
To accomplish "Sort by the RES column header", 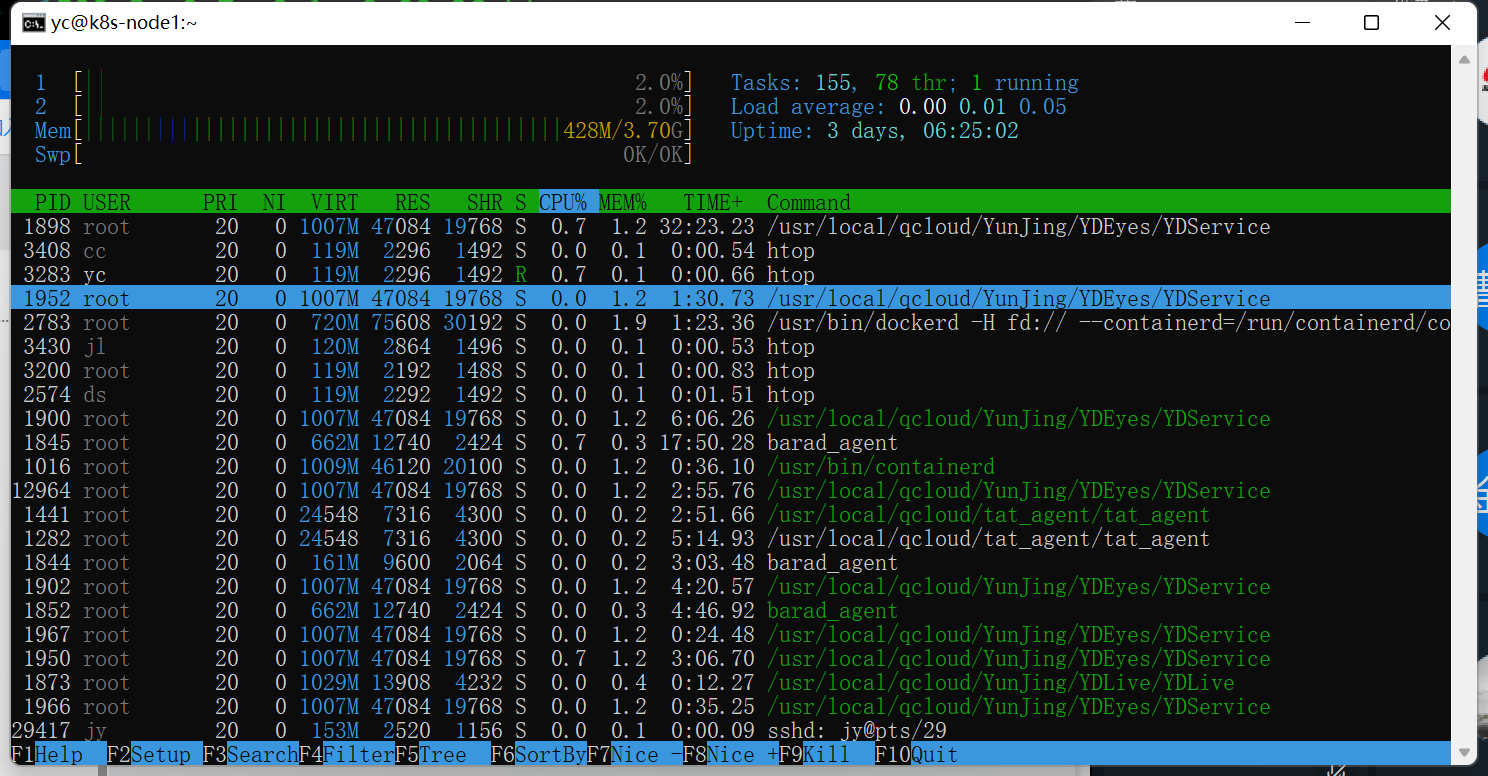I will coord(413,202).
